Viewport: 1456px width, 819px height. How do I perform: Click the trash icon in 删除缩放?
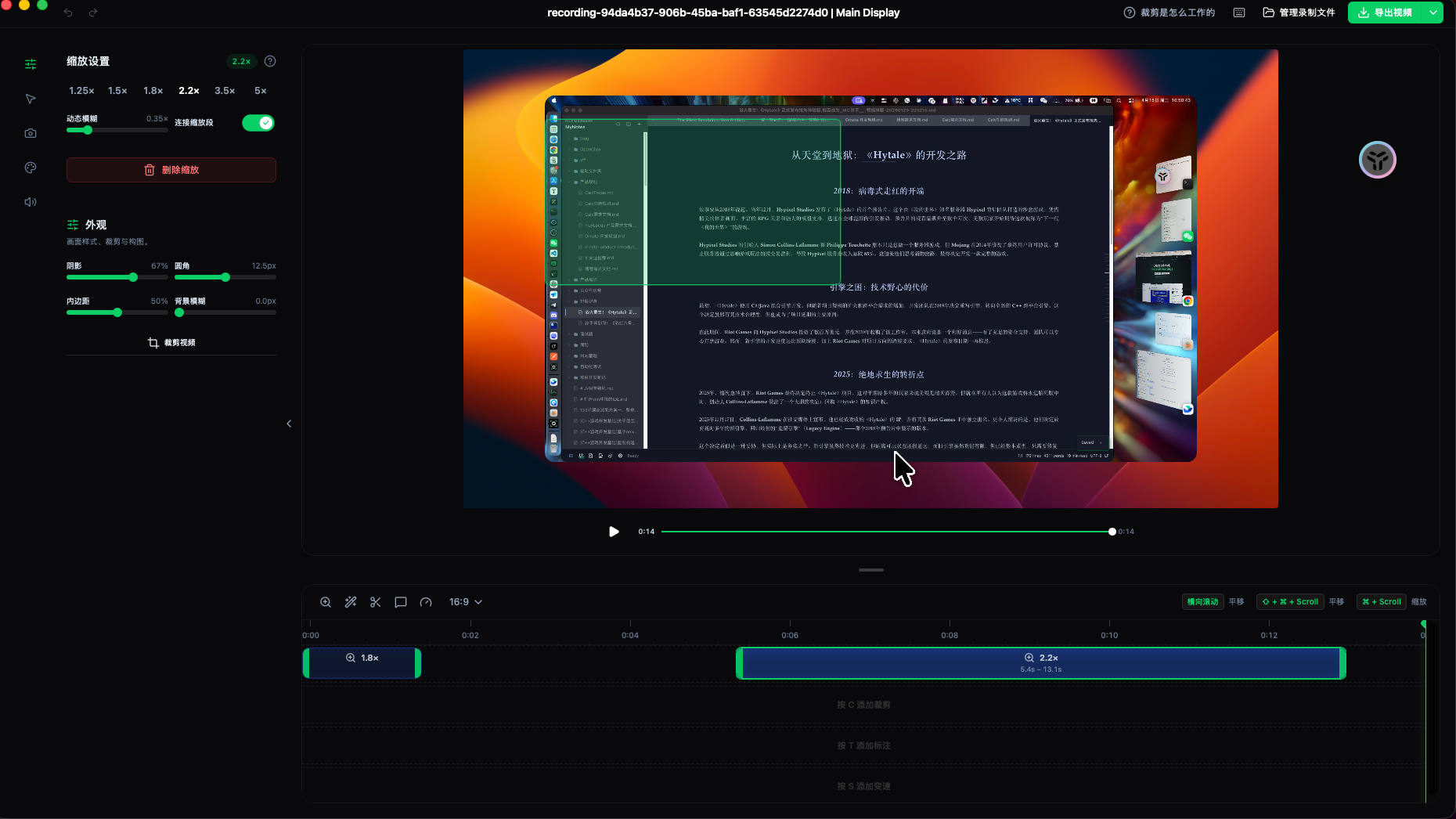click(x=150, y=170)
